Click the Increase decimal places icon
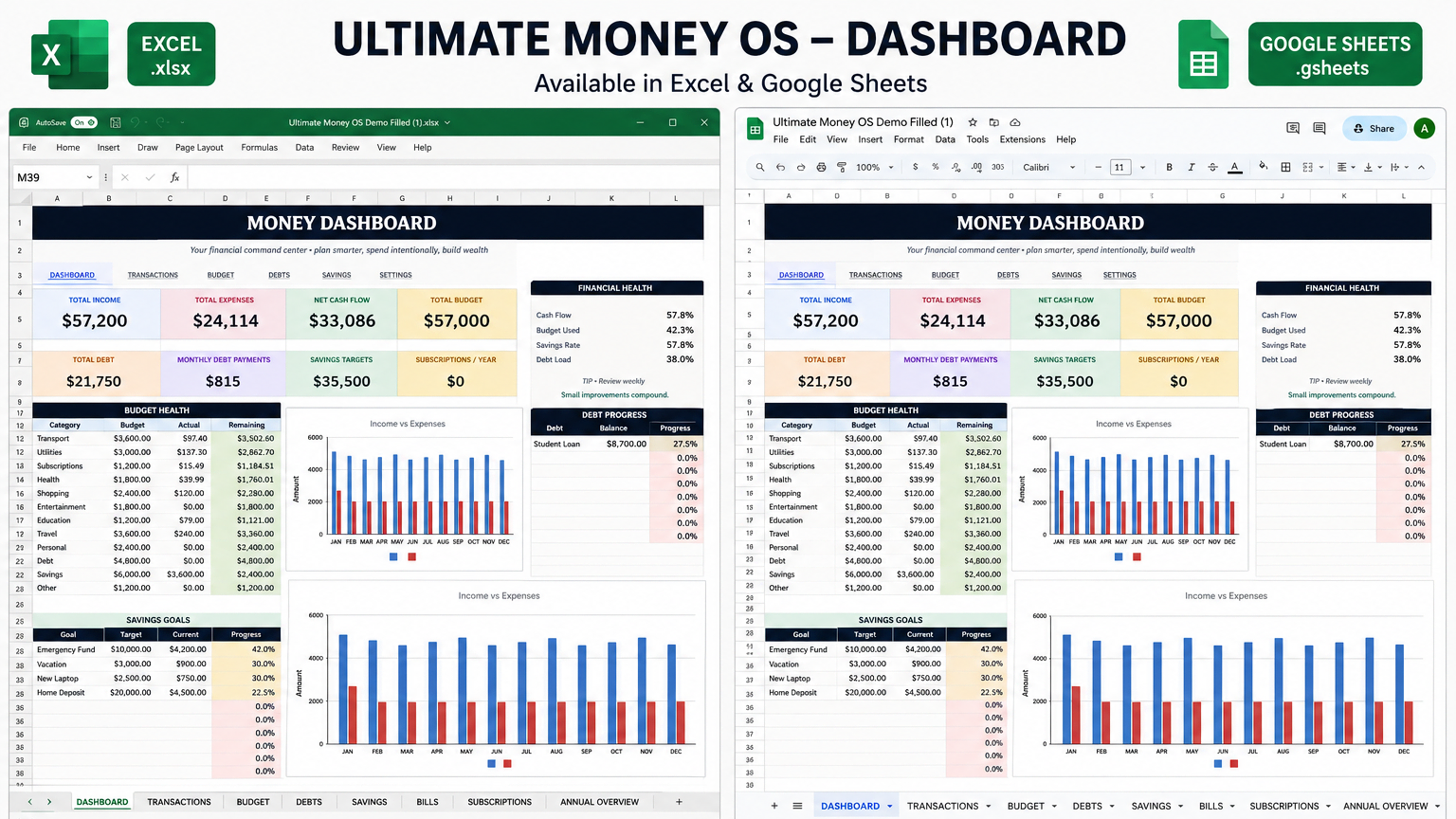Screen dimensions: 1456x819 tap(976, 167)
